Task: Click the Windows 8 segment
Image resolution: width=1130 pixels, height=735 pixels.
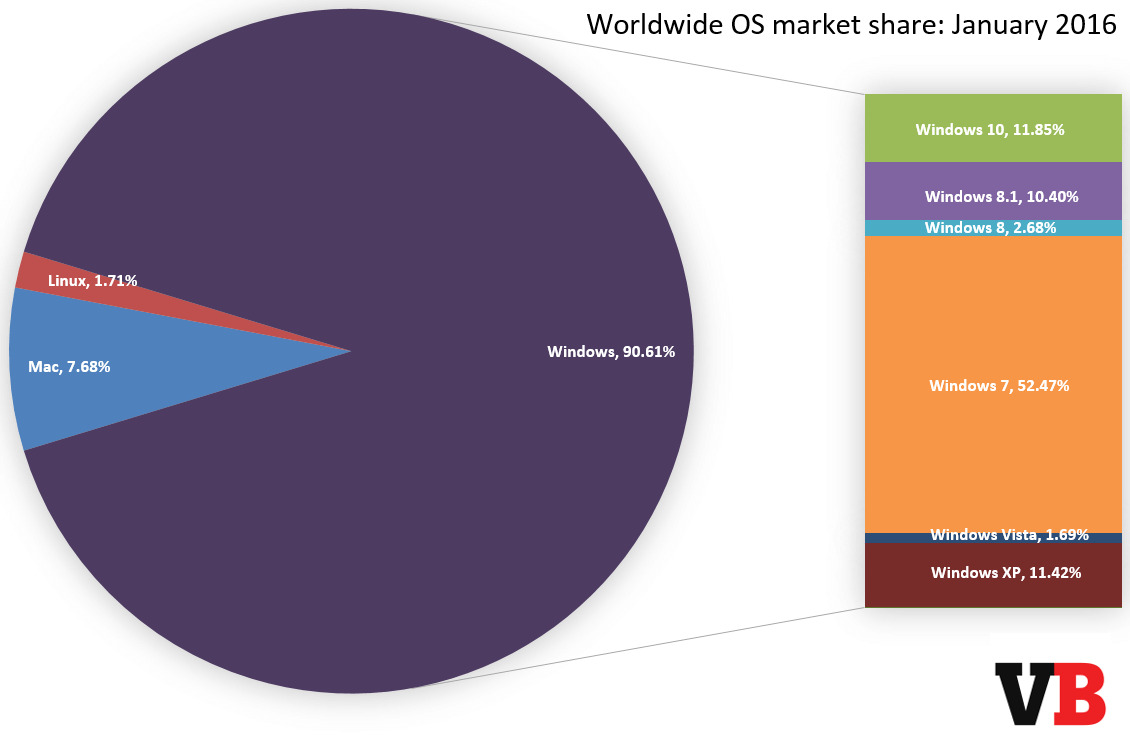Action: coord(993,227)
